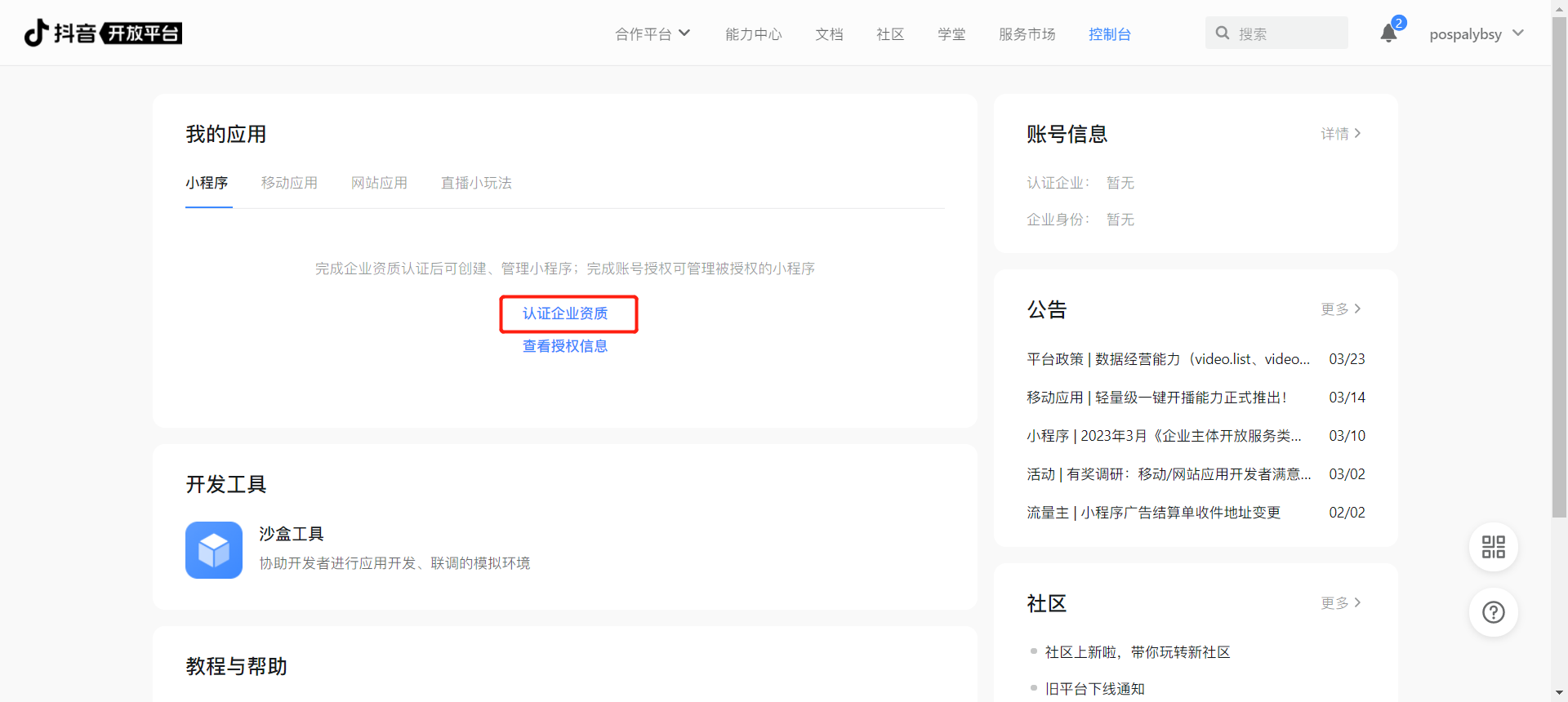This screenshot has width=1568, height=702.
Task: Open 控制台 in the top navigation
Action: click(1109, 34)
